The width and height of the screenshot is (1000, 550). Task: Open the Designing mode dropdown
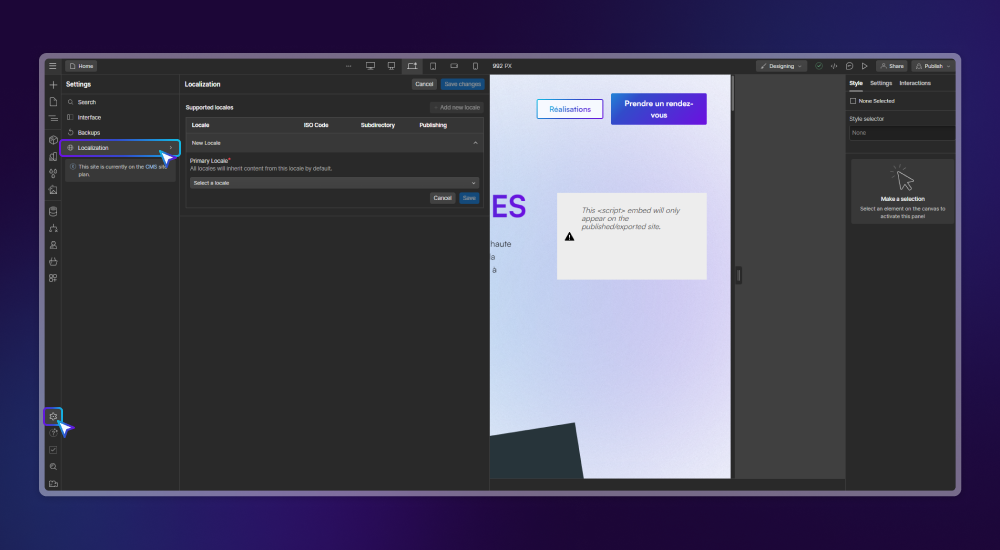781,66
